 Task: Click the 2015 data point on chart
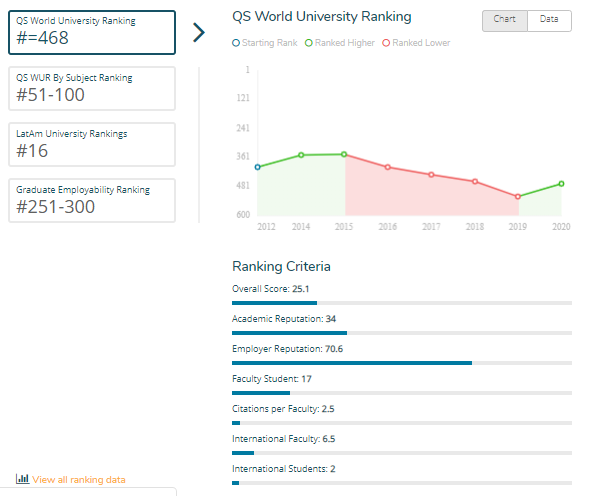point(344,154)
